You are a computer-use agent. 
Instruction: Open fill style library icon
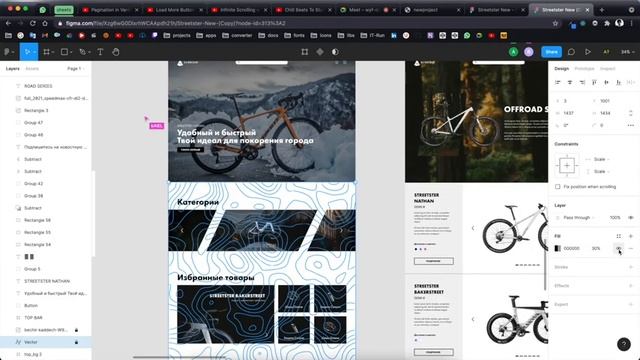[x=618, y=236]
